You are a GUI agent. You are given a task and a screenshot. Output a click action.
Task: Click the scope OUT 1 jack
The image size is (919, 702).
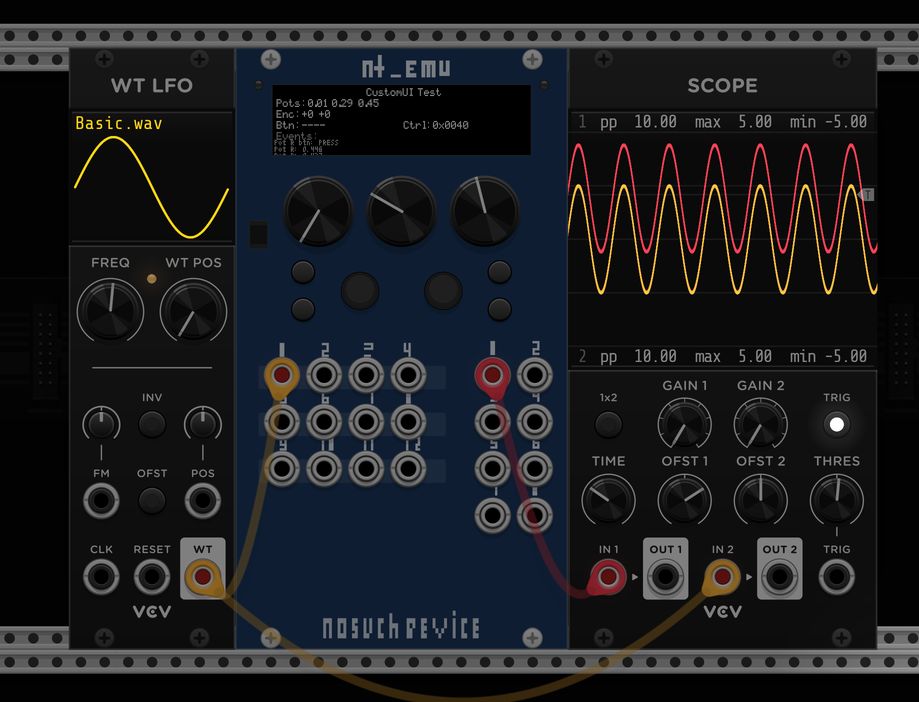coord(665,577)
